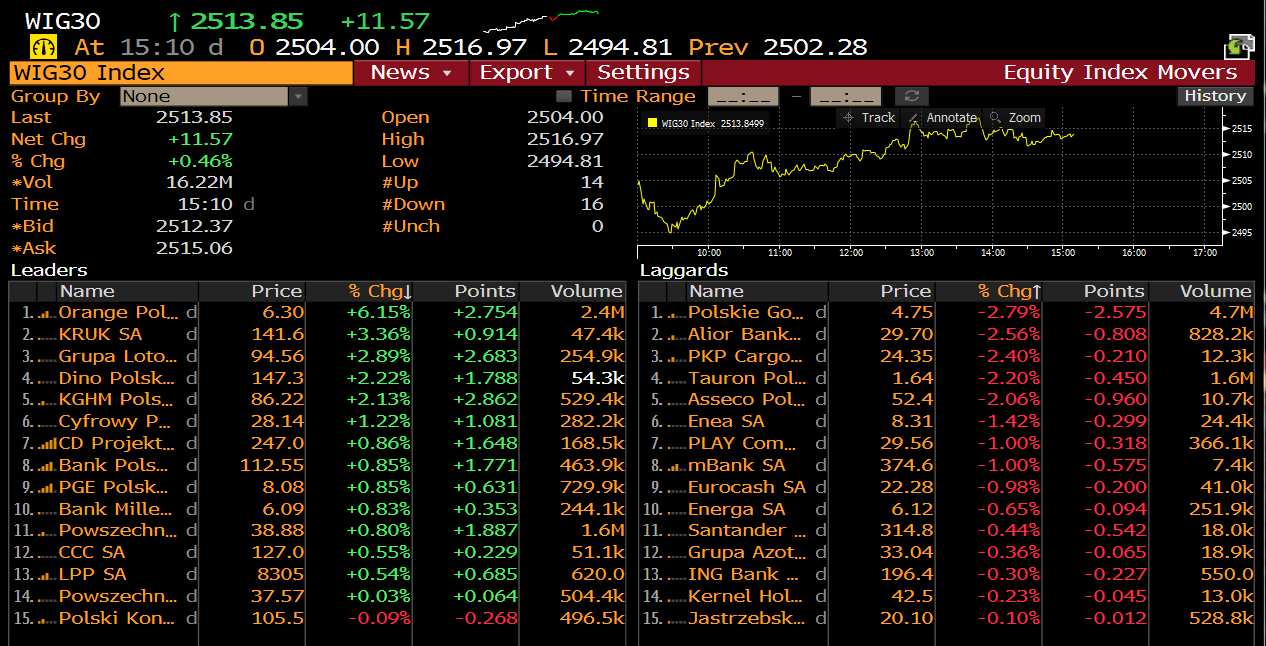
Task: Click the bar chart icon beside Bank Pols..
Action: point(47,466)
